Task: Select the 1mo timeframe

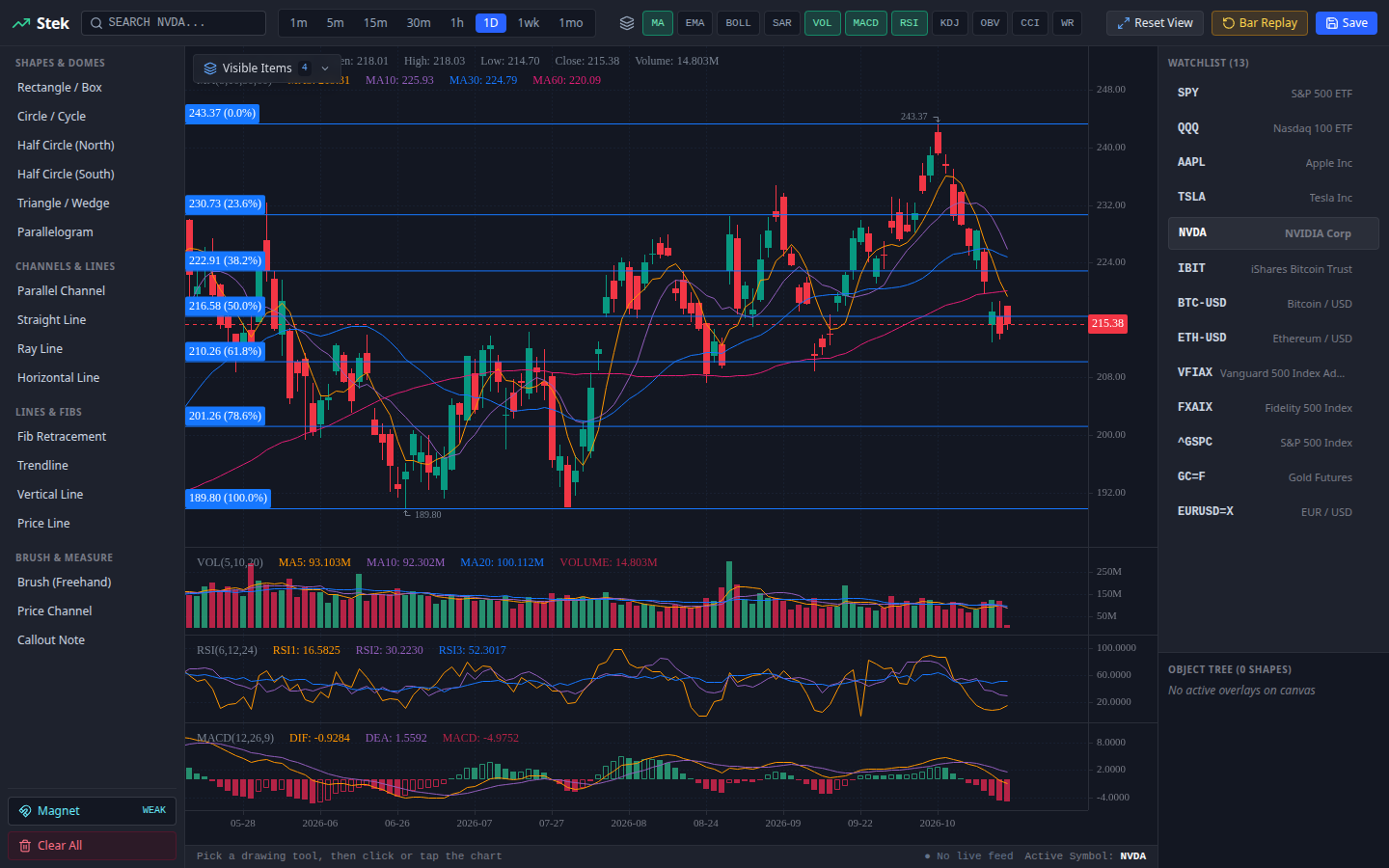Action: (571, 23)
